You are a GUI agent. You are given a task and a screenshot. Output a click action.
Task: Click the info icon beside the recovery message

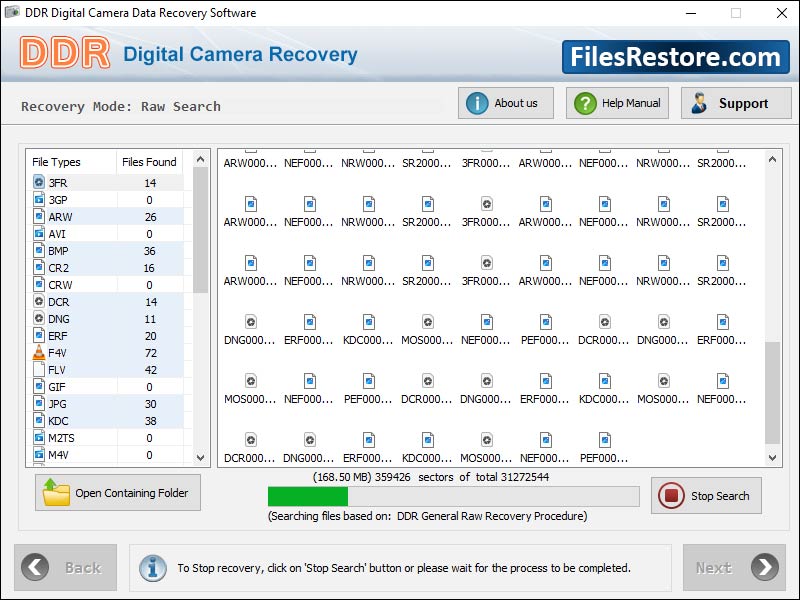point(152,567)
